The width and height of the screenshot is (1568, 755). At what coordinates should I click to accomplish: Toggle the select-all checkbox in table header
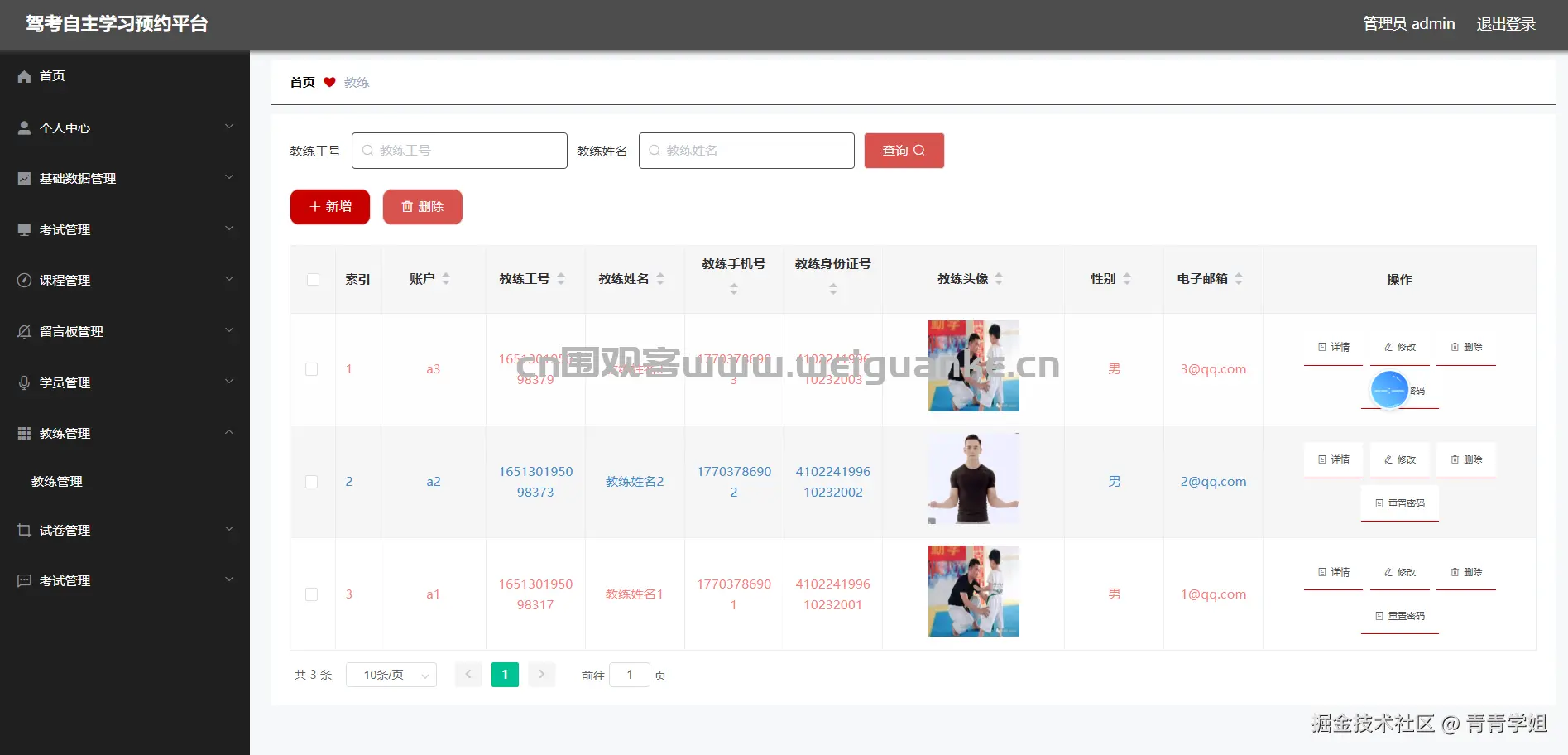[313, 280]
